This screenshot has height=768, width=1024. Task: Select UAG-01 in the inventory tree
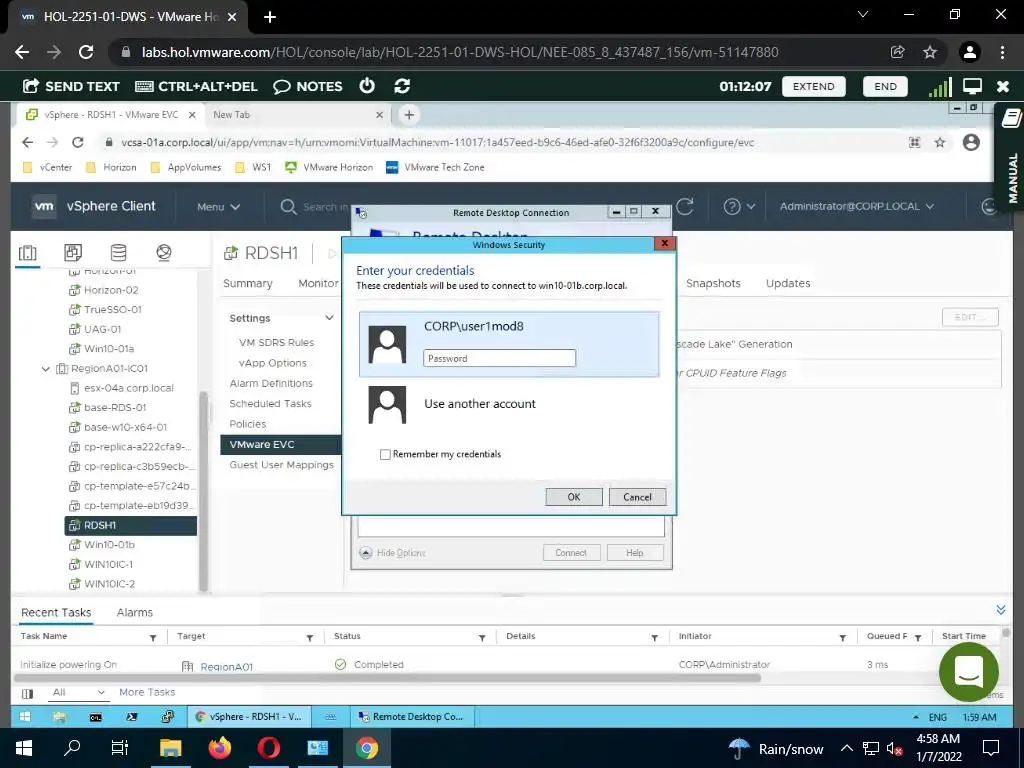pos(103,329)
